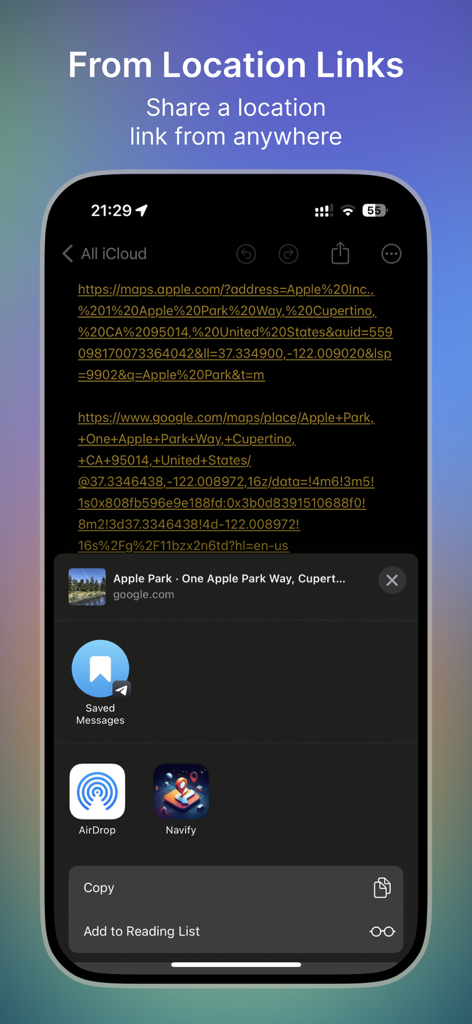Tap the battery indicator showing 55
Screen dimensions: 472x1024
coord(375,210)
